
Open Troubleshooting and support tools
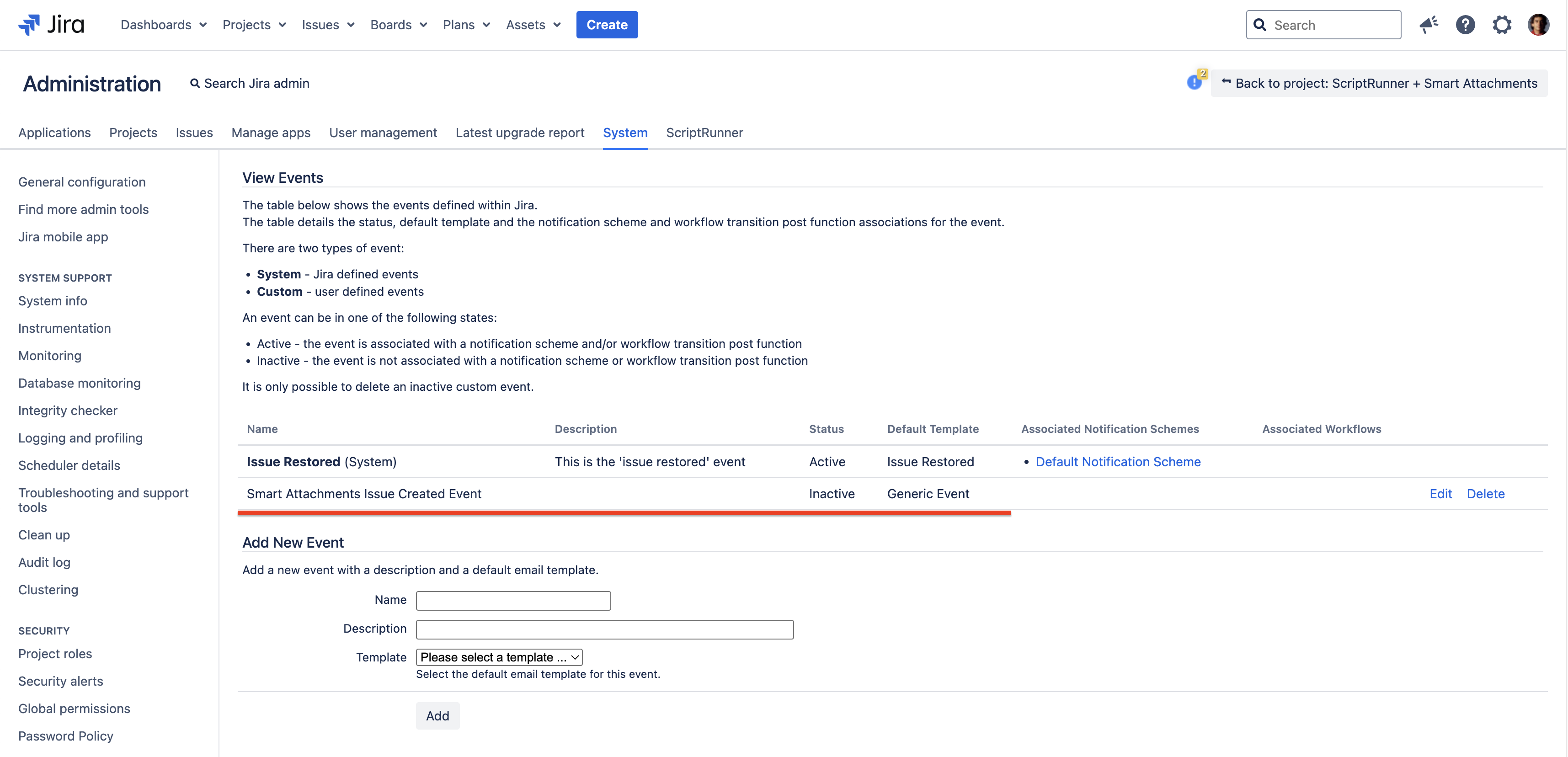point(103,500)
